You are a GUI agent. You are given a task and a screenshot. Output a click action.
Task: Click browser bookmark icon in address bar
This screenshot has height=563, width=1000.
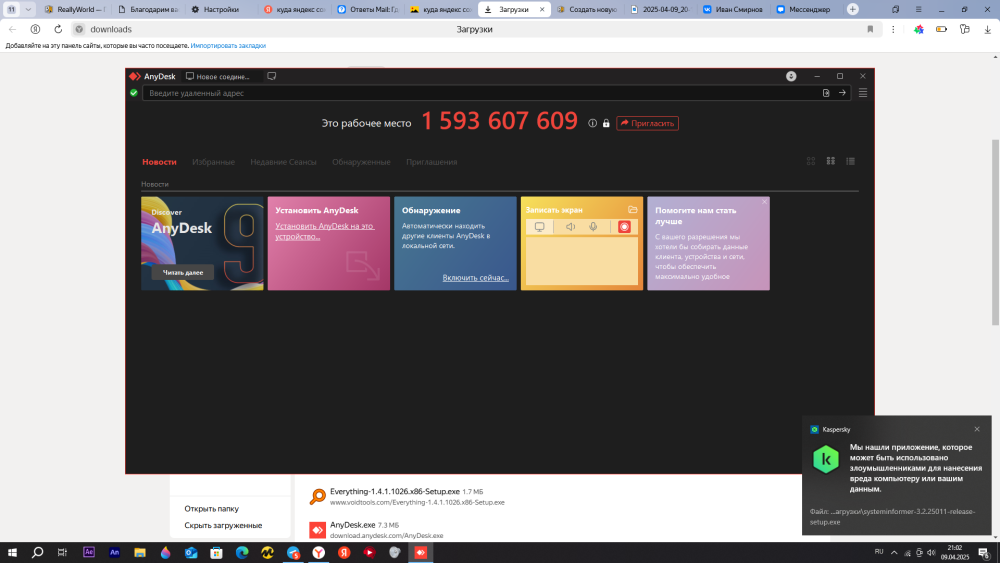[x=870, y=29]
